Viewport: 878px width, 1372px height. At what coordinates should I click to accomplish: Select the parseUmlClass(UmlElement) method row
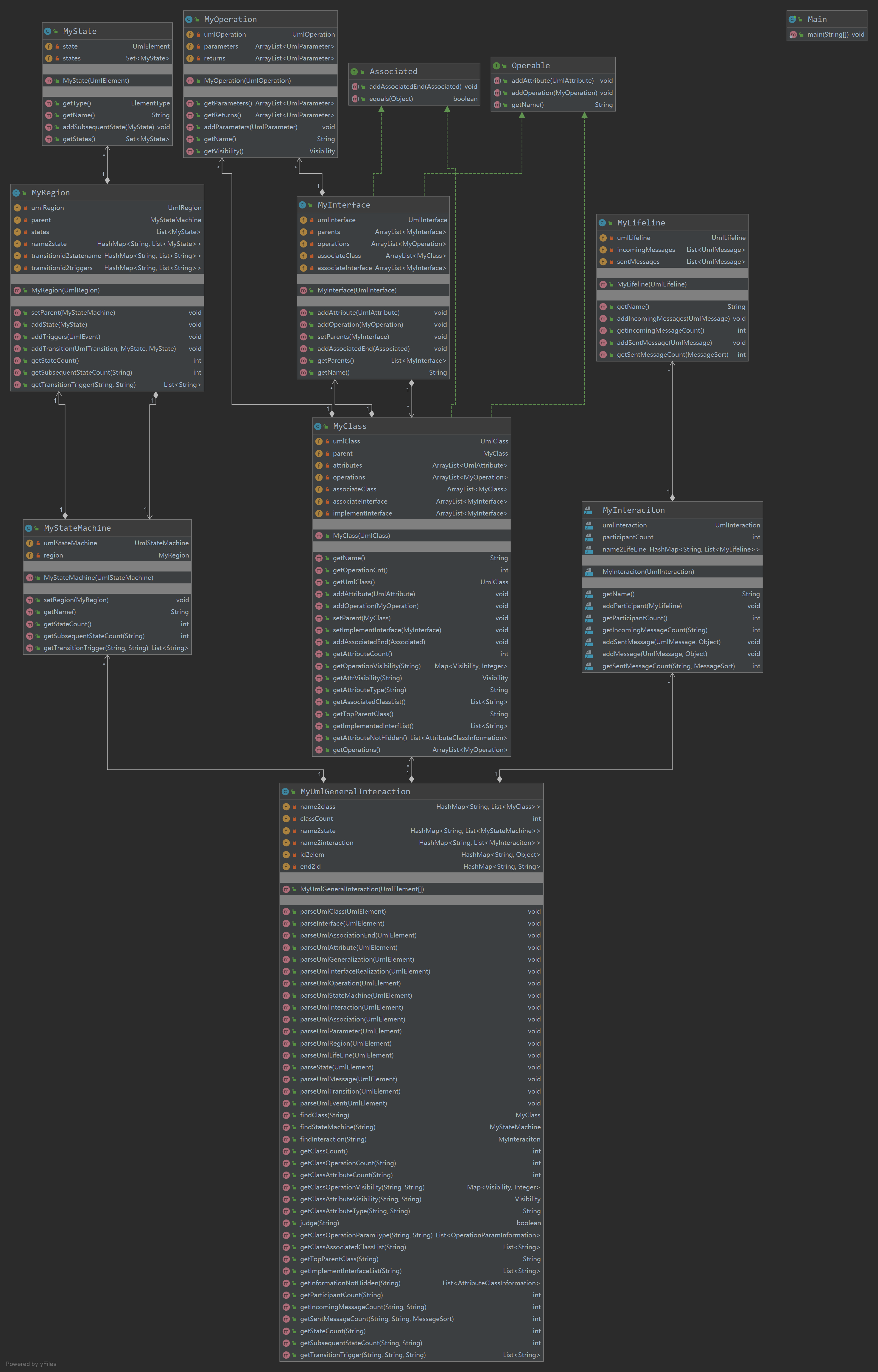point(343,911)
